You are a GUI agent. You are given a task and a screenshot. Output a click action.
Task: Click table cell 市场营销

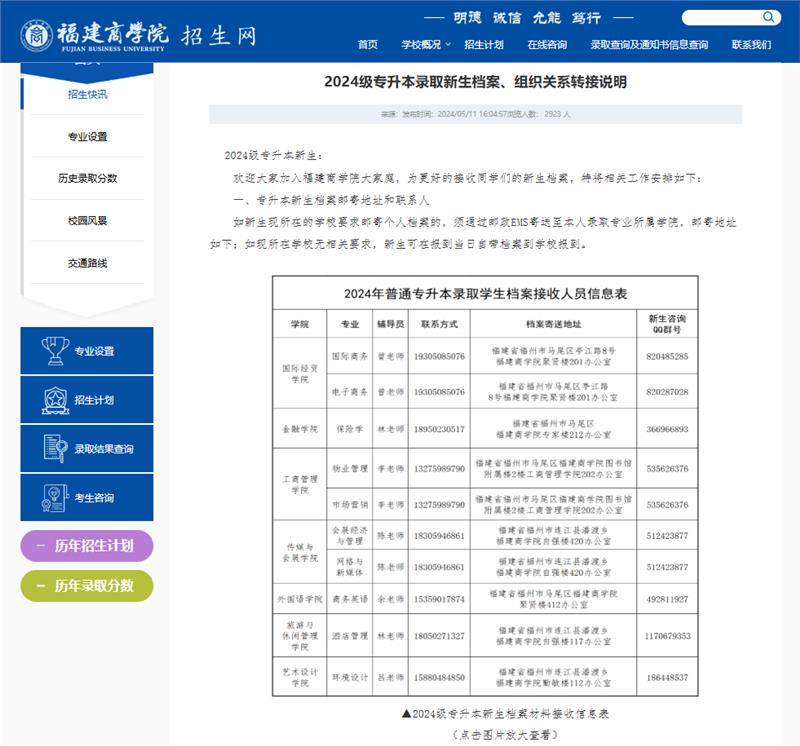(x=349, y=505)
